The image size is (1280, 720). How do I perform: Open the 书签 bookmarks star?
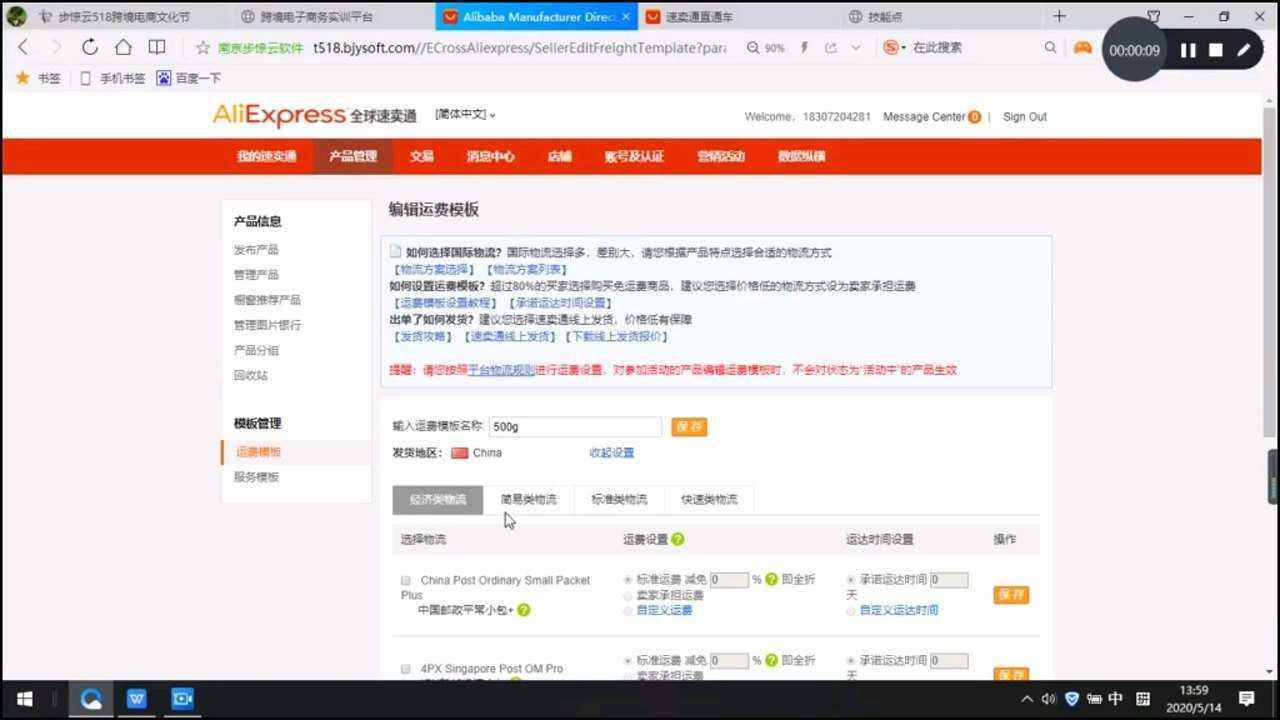click(x=38, y=78)
